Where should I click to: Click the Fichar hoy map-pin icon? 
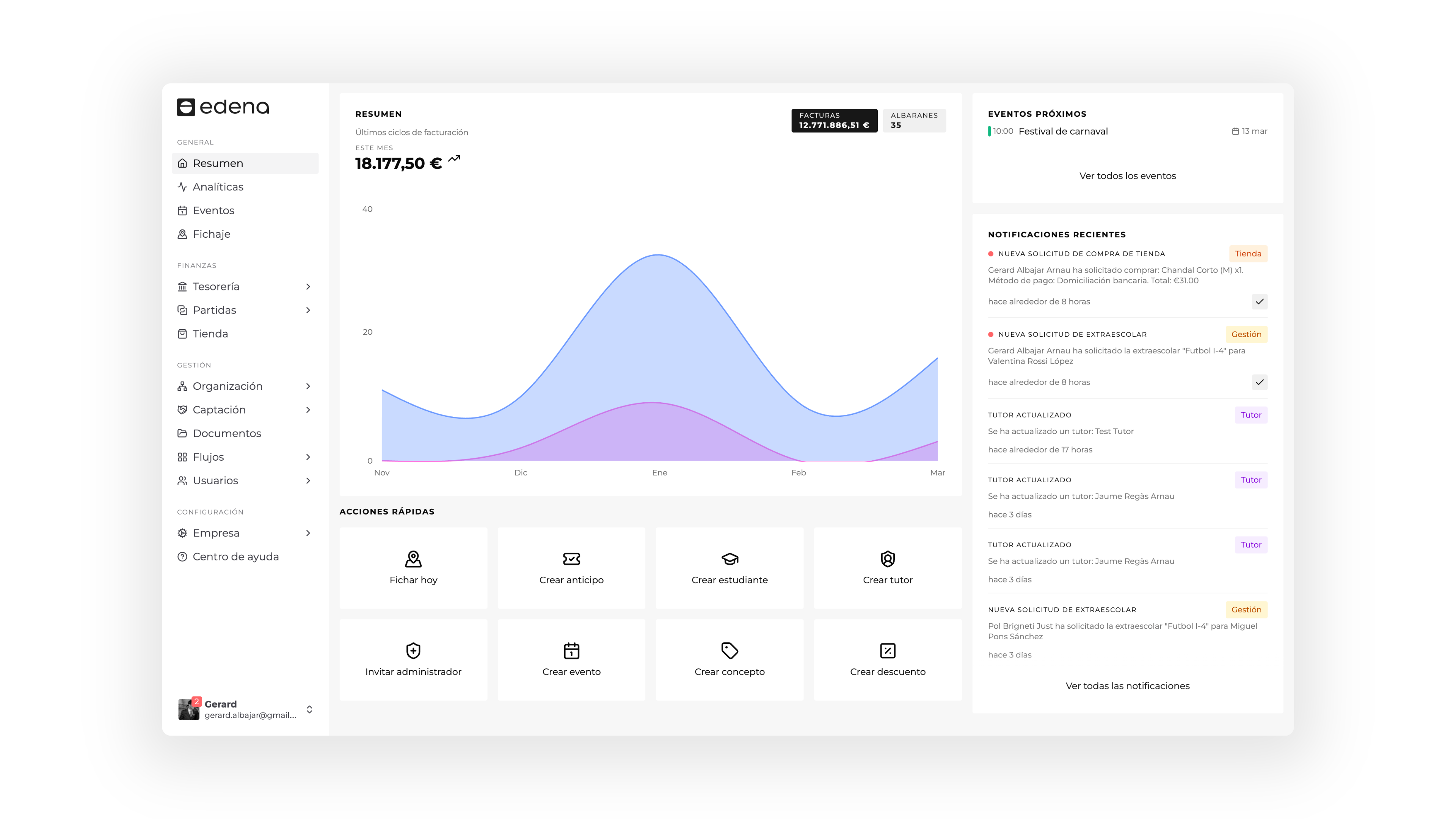click(x=413, y=559)
